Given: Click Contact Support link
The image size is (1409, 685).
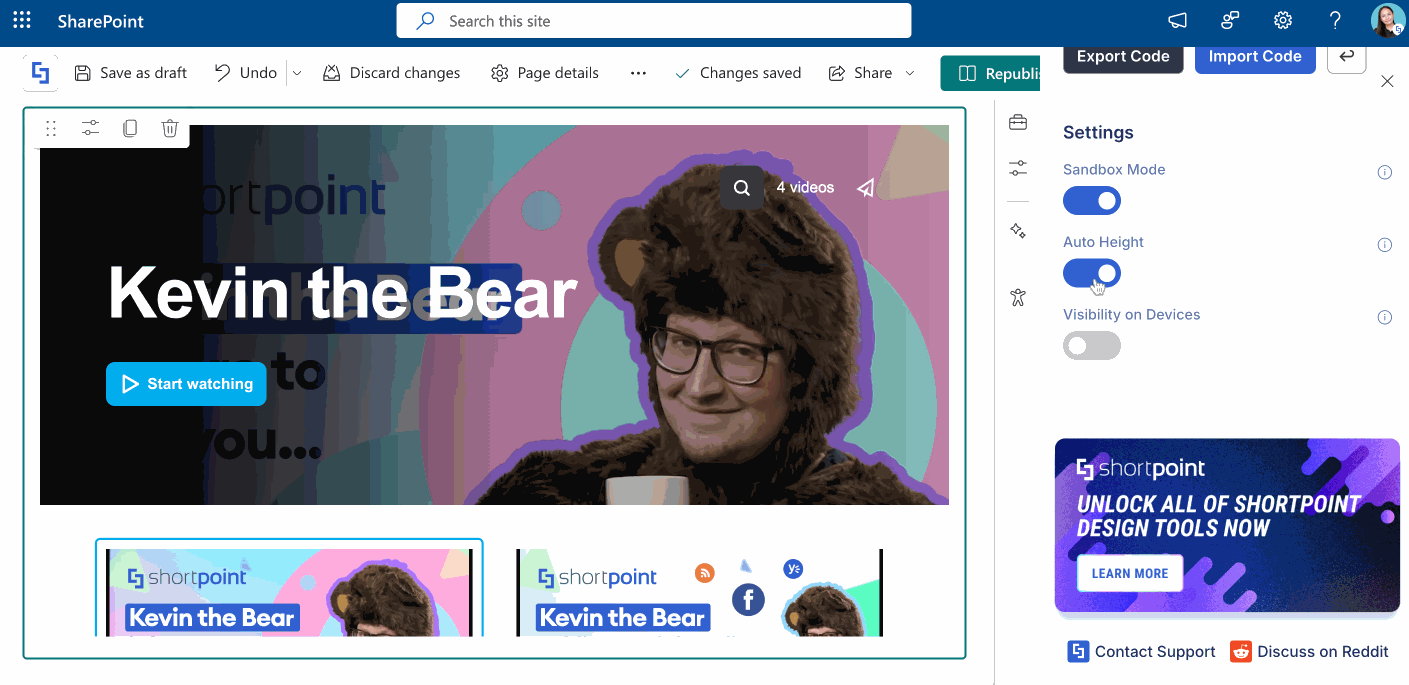Looking at the screenshot, I should [1142, 652].
